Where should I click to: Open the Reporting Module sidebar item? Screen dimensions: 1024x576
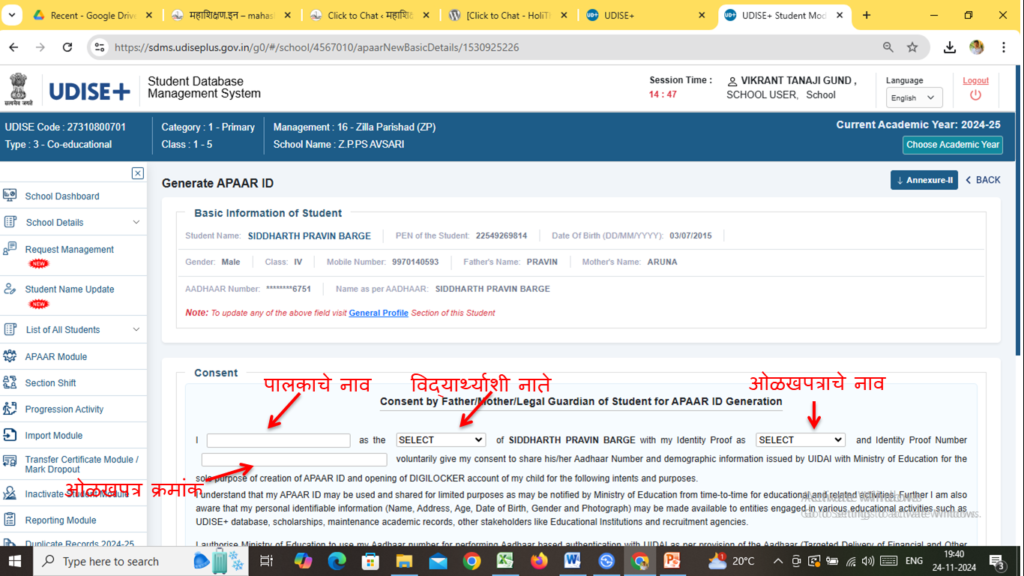click(60, 520)
